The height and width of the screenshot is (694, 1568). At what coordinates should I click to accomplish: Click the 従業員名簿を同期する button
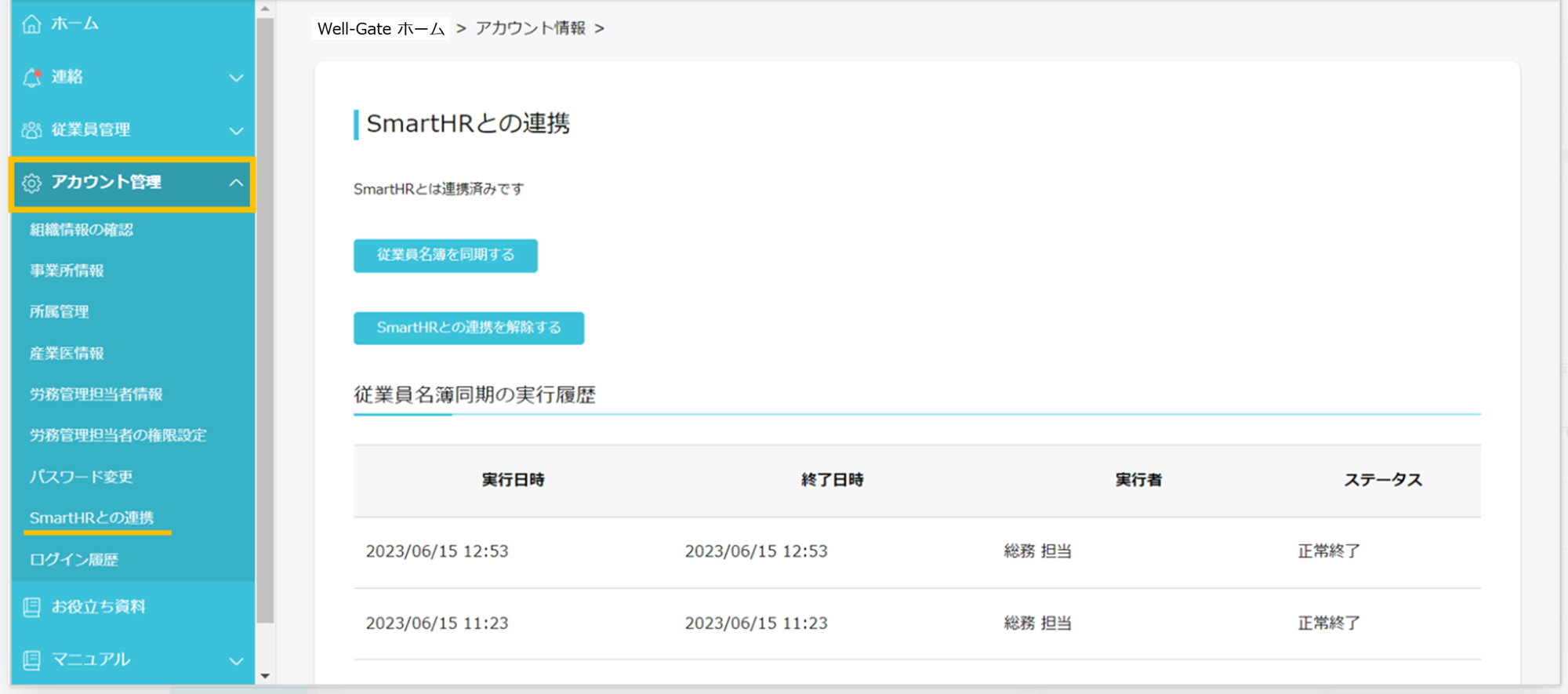pyautogui.click(x=445, y=256)
